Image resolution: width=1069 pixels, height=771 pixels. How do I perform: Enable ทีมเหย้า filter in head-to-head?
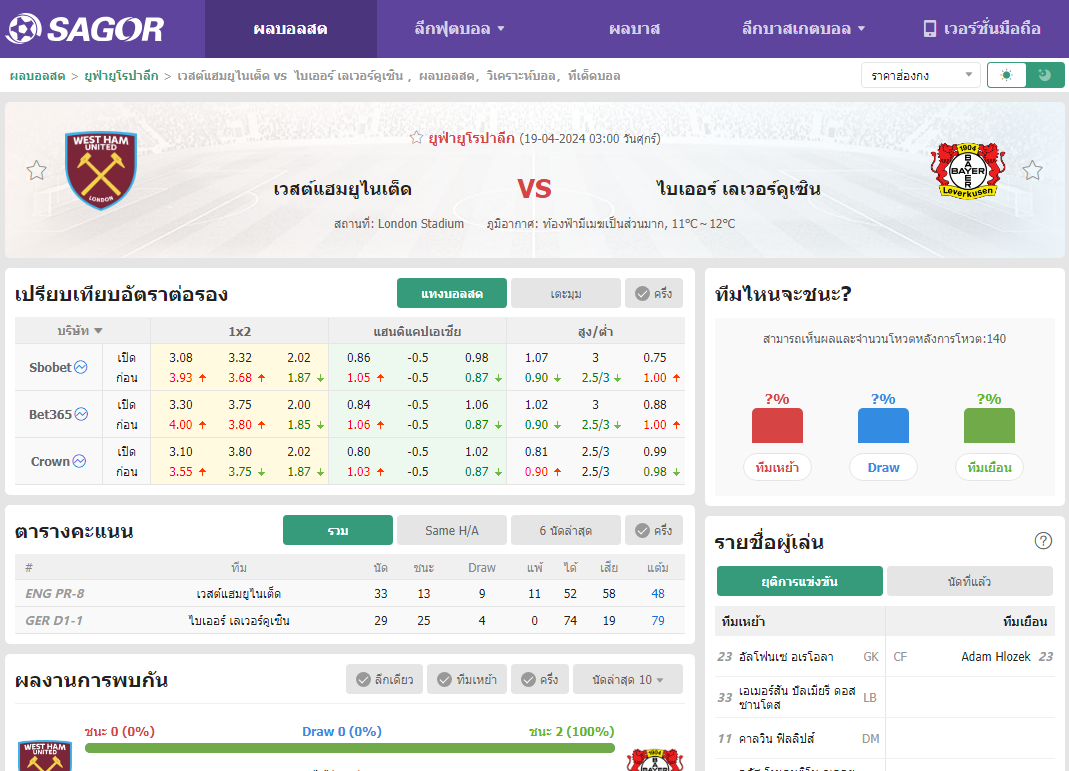pos(467,679)
